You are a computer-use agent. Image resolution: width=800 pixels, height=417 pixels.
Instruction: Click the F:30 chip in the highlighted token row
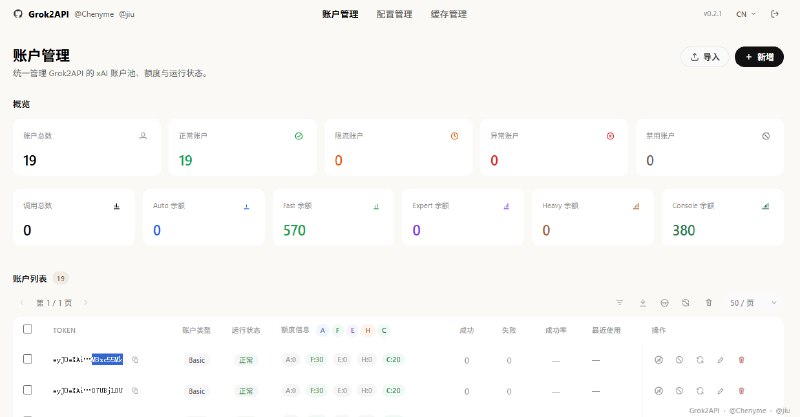click(x=317, y=360)
